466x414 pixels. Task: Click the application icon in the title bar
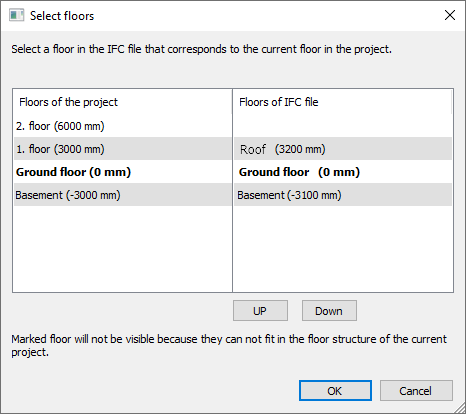[x=16, y=15]
